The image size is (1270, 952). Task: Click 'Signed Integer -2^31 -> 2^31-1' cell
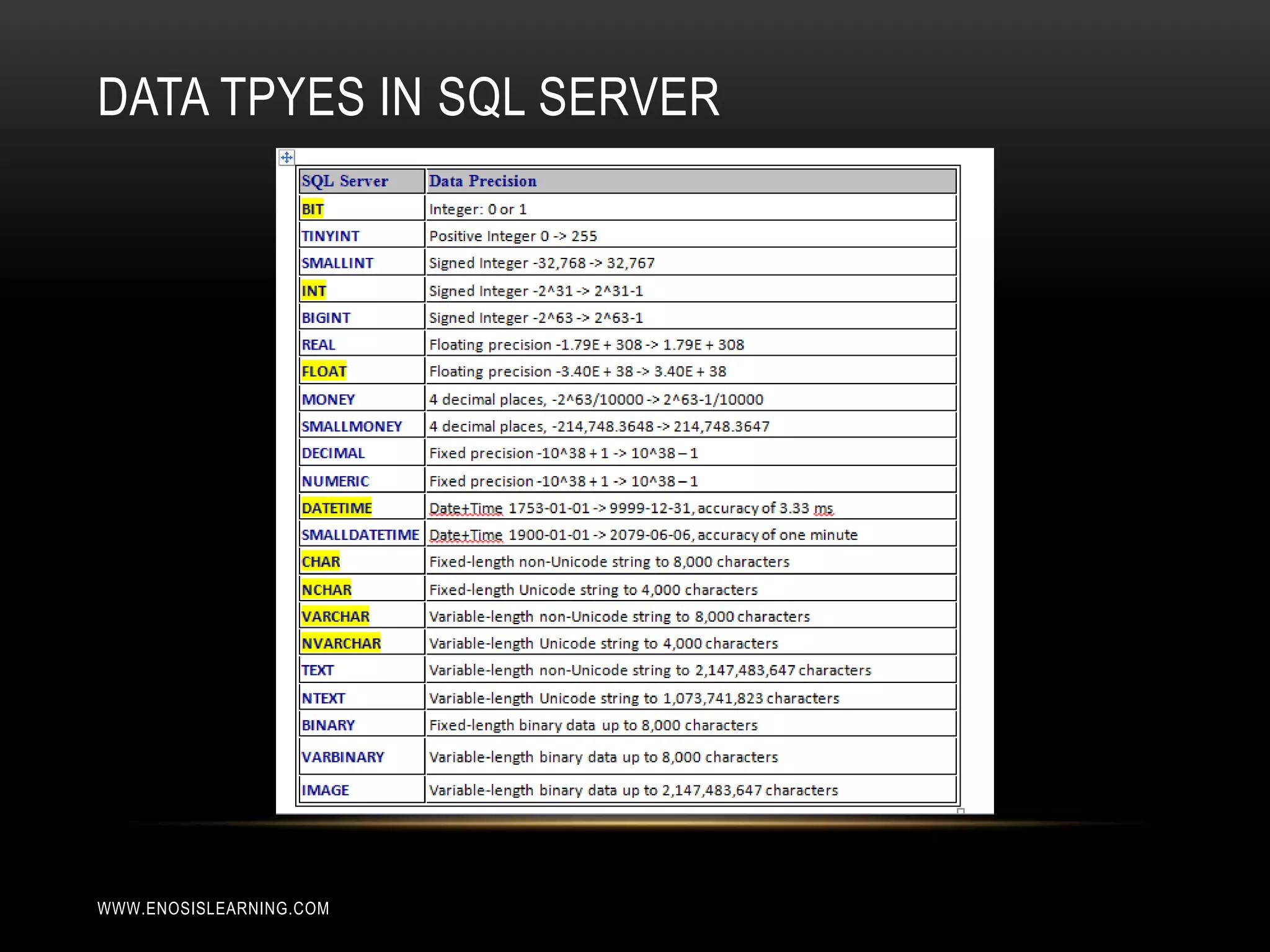691,290
